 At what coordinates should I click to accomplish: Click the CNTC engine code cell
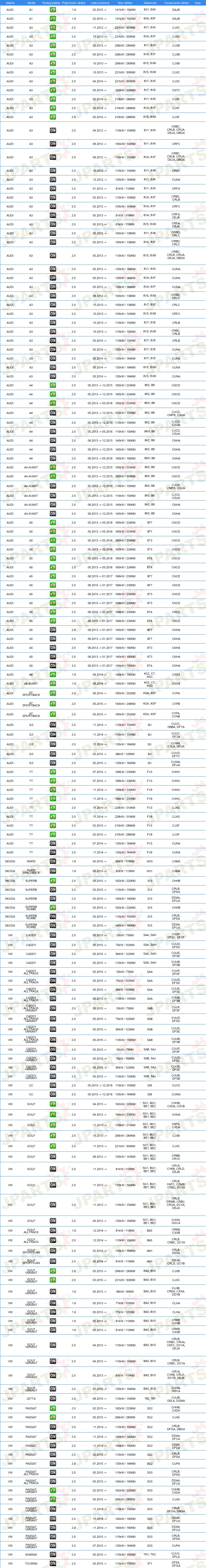[176, 90]
